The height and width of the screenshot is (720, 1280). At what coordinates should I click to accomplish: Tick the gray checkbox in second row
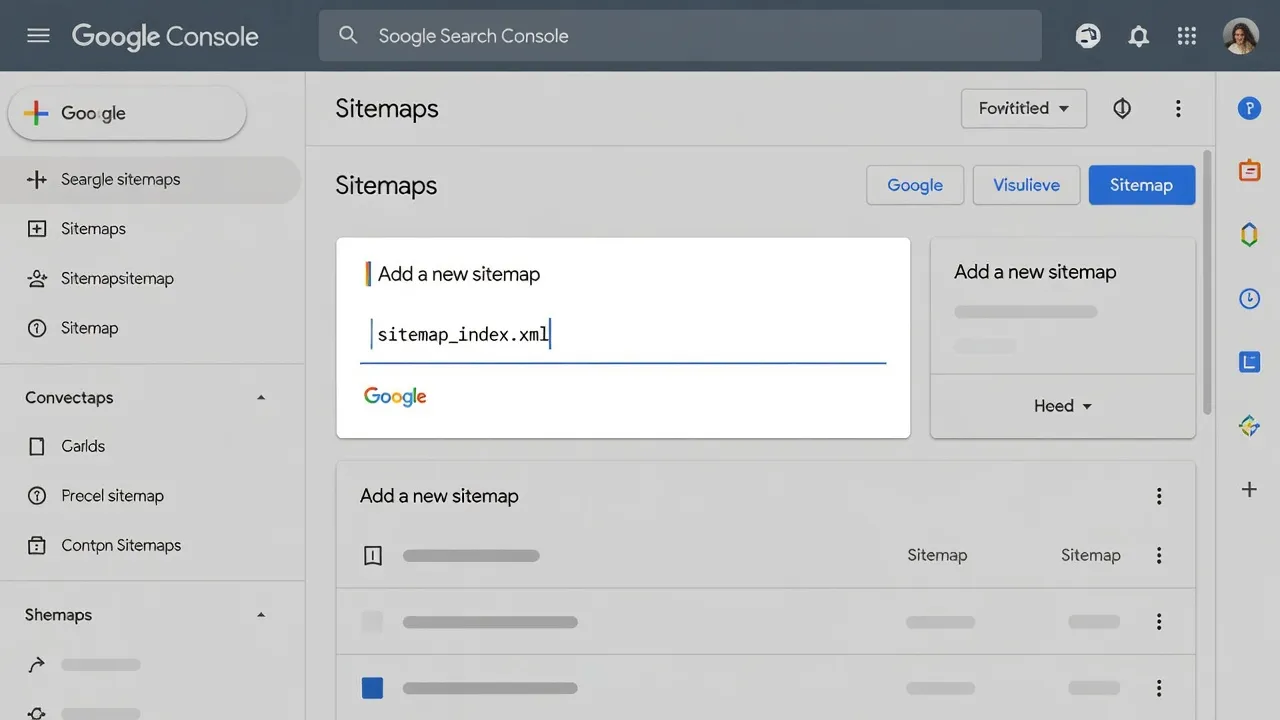[x=372, y=622]
